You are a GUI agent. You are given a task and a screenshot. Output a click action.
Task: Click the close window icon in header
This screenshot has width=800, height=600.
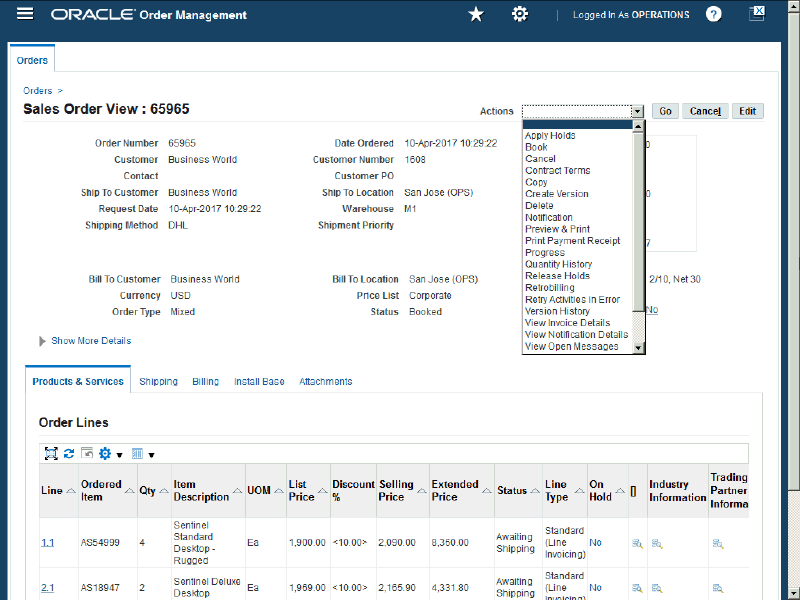pos(757,13)
